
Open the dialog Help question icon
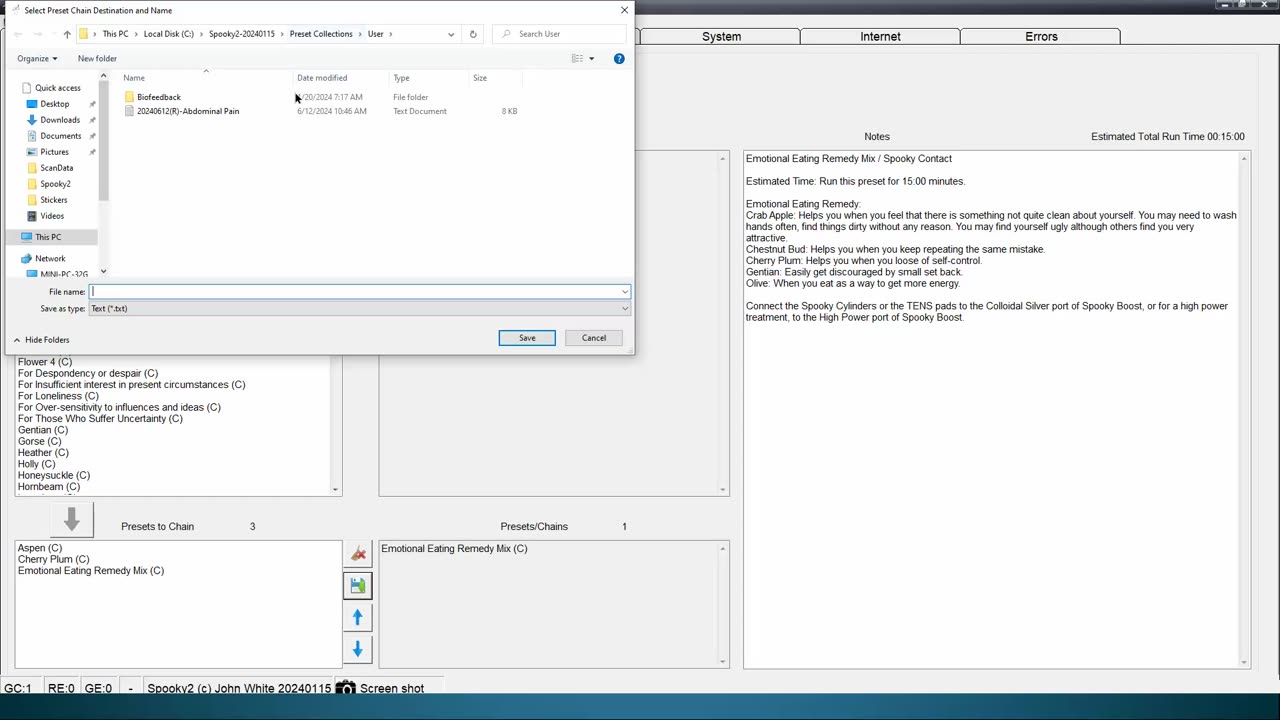pyautogui.click(x=619, y=58)
